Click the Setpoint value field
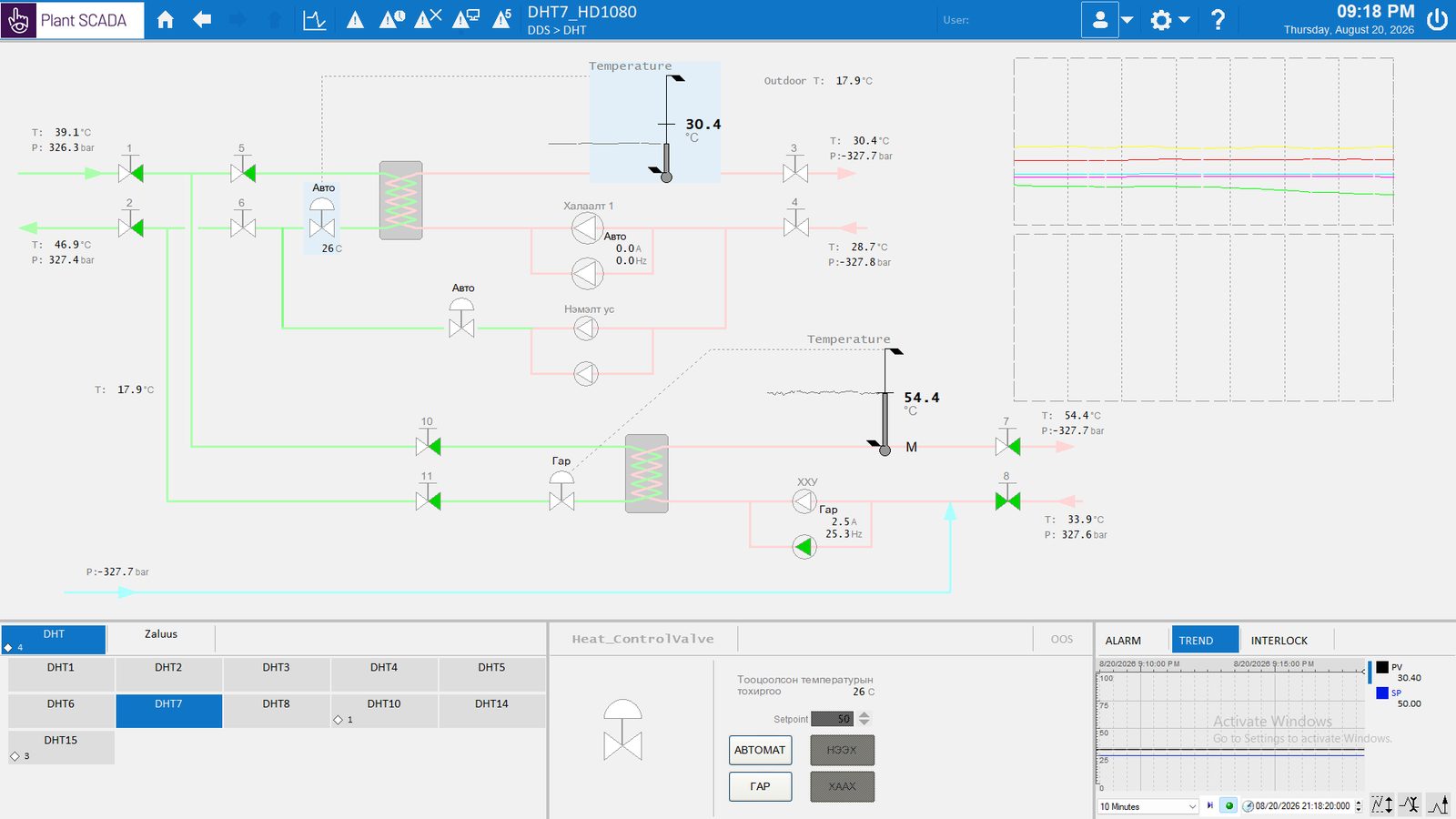The height and width of the screenshot is (819, 1456). [833, 719]
